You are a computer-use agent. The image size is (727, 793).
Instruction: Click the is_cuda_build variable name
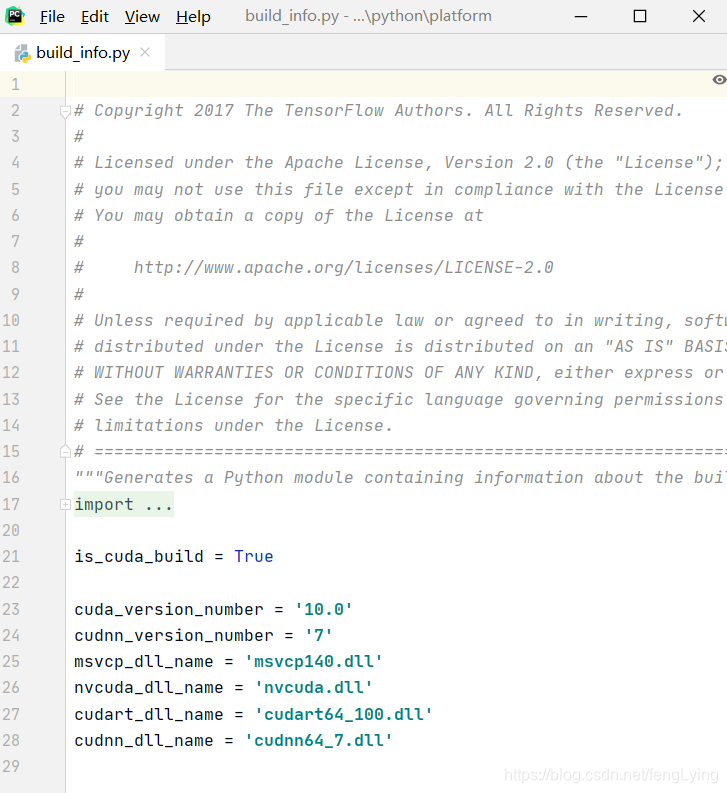click(139, 556)
